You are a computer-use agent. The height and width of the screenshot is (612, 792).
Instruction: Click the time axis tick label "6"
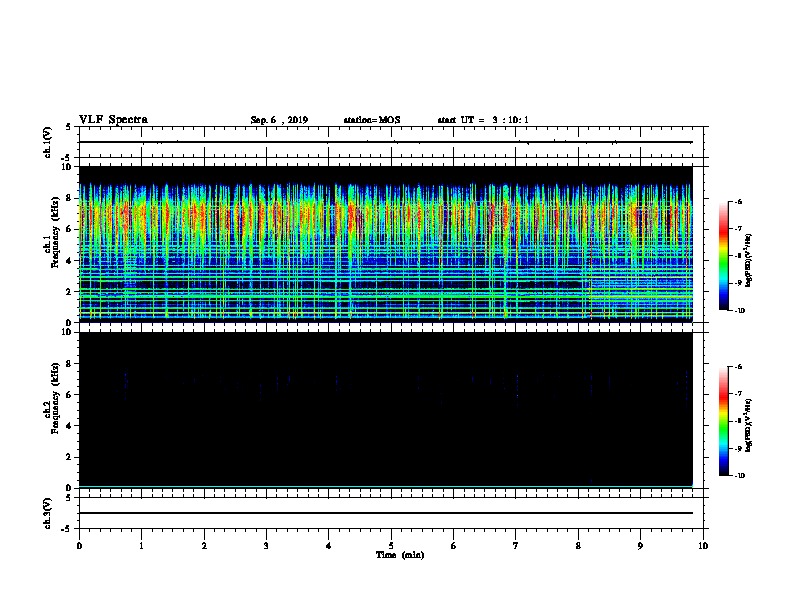(x=454, y=546)
